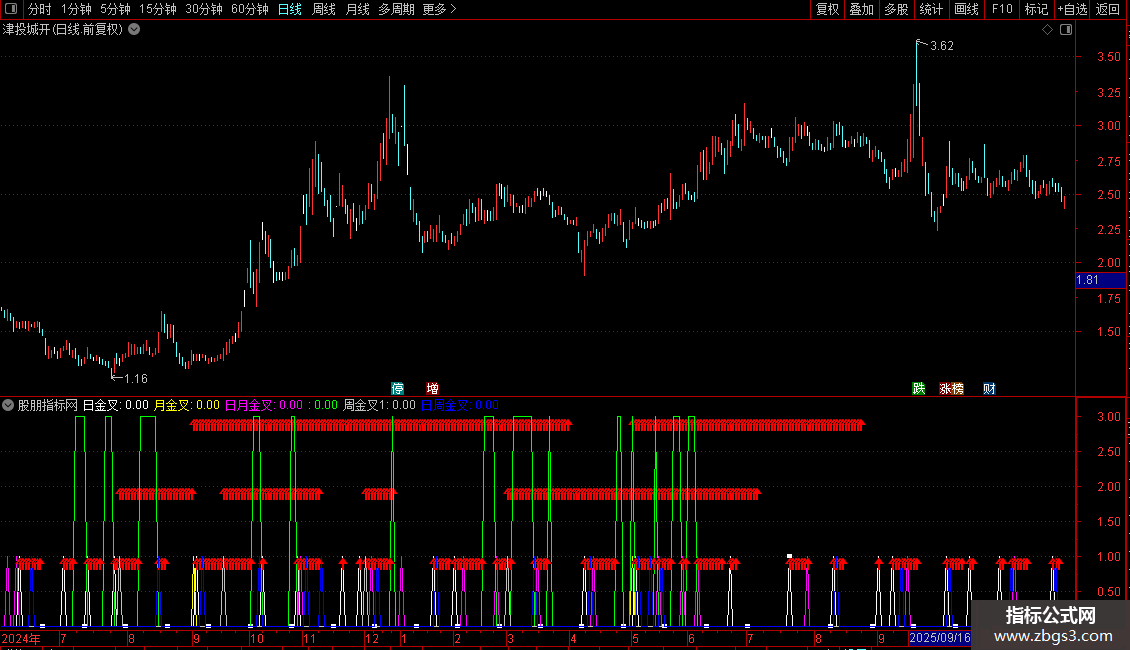
Task: Open the 复权 adjustment menu
Action: [x=827, y=9]
